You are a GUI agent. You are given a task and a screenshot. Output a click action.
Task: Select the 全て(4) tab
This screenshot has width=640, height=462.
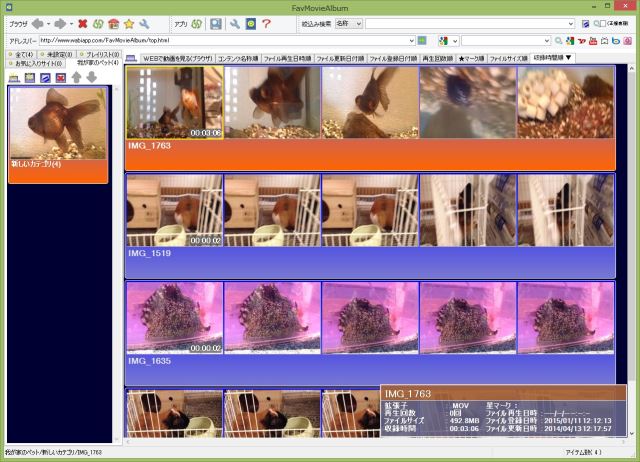pos(21,54)
